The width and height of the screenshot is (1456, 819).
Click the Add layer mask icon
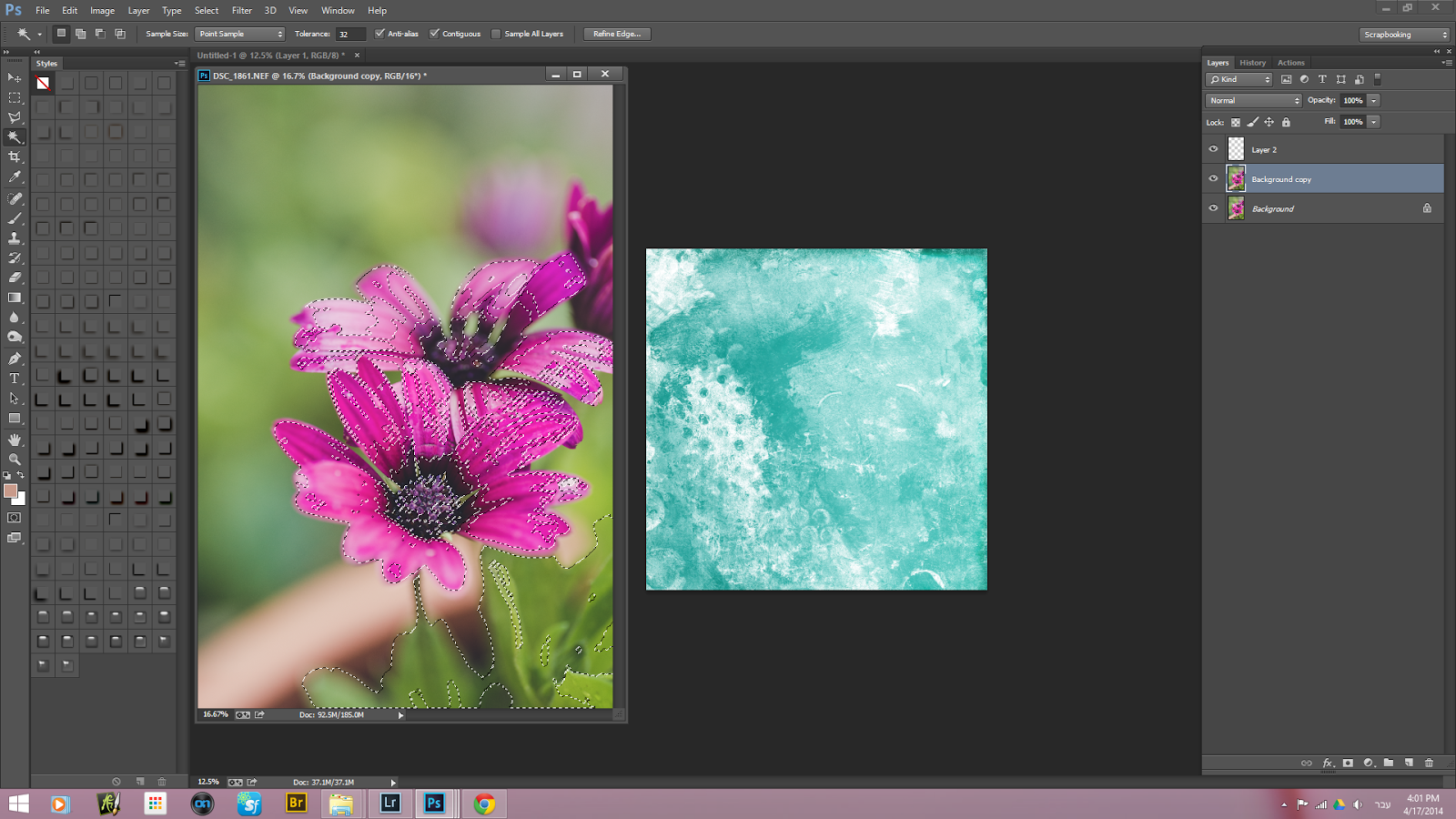click(x=1348, y=763)
